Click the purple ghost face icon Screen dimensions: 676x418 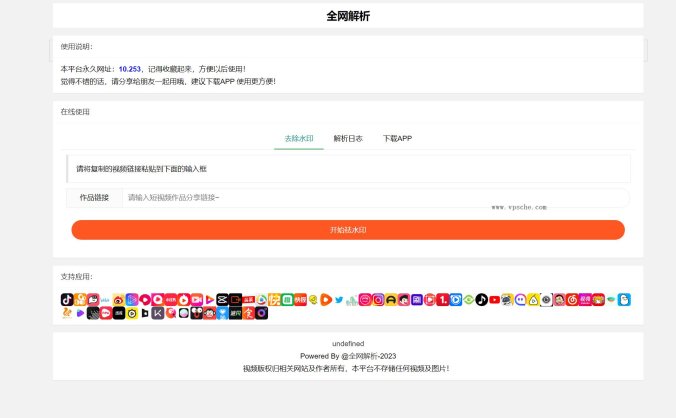[x=520, y=299]
